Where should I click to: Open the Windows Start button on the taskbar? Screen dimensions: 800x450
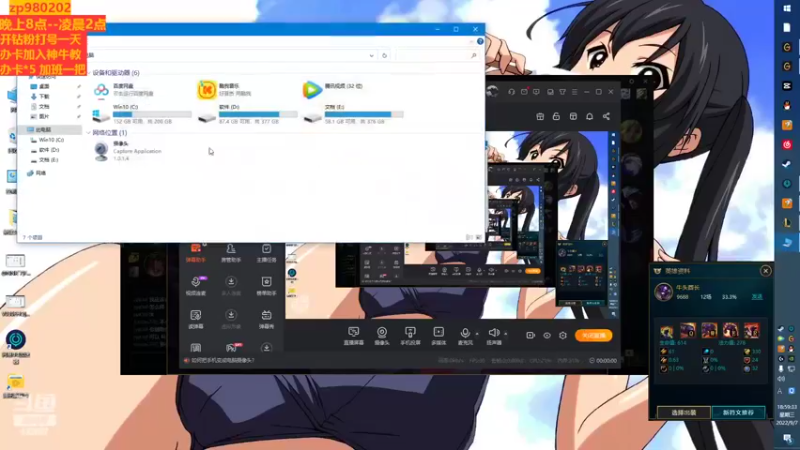787,9
